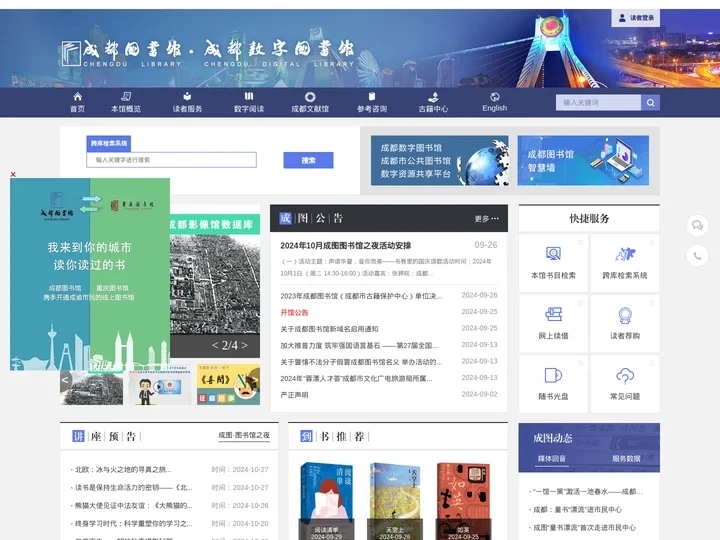Open the 本馆概览 nav menu
Image resolution: width=720 pixels, height=540 pixels.
coord(125,102)
